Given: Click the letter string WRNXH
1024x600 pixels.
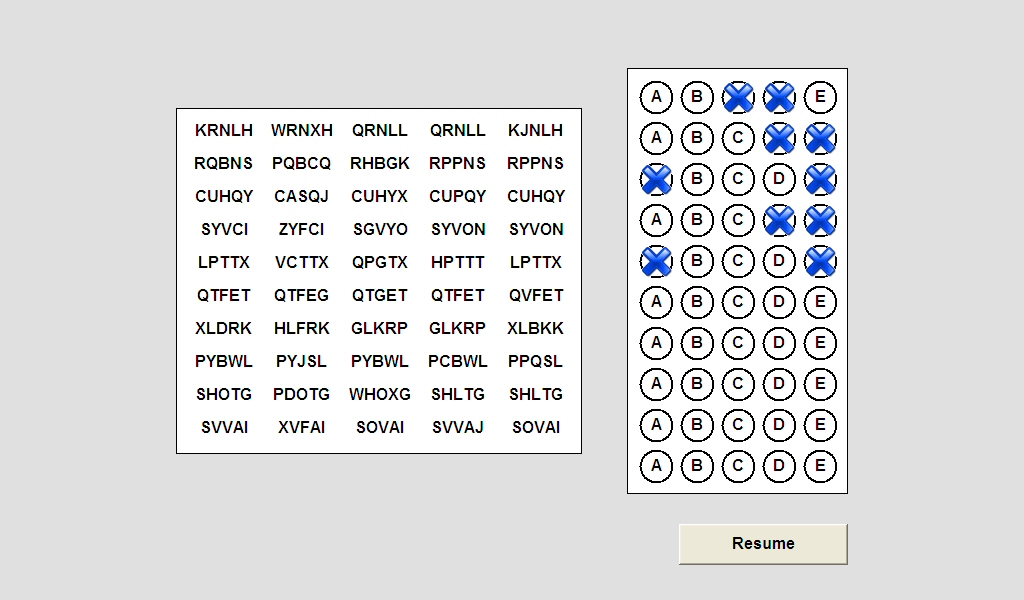Looking at the screenshot, I should [302, 130].
